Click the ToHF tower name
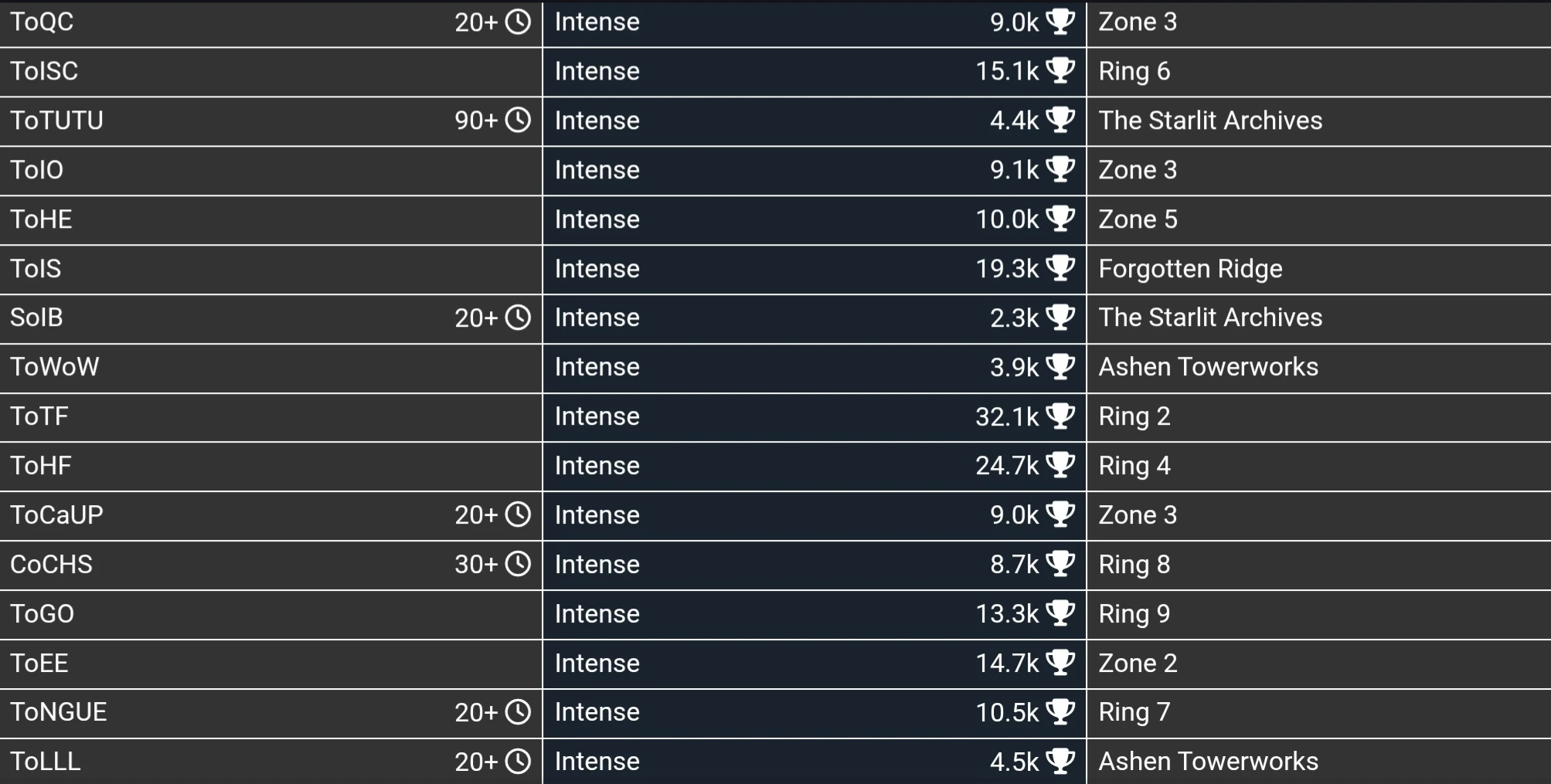Viewport: 1551px width, 784px height. tap(41, 466)
